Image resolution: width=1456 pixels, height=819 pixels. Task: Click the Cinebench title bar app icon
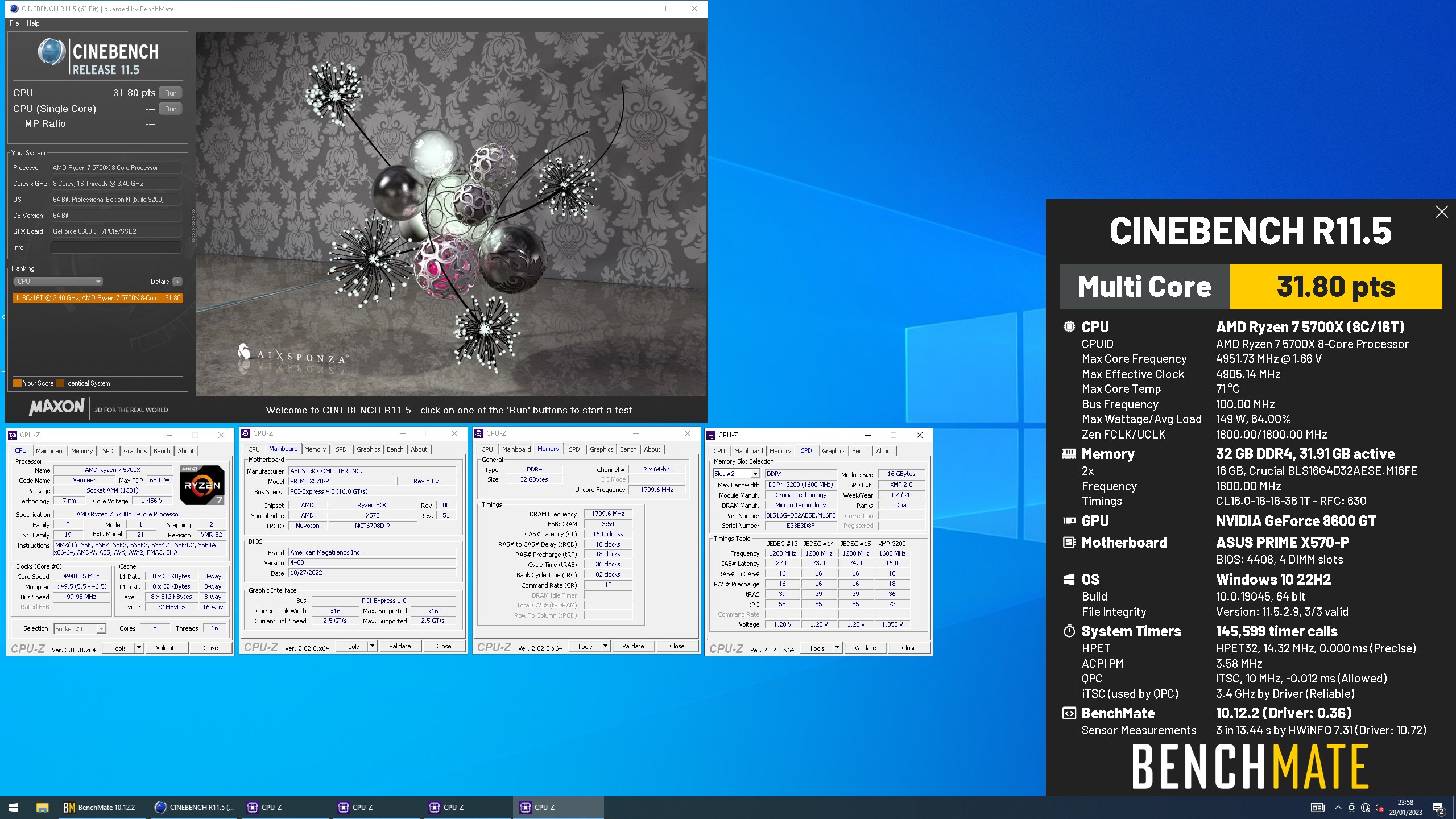coord(14,9)
